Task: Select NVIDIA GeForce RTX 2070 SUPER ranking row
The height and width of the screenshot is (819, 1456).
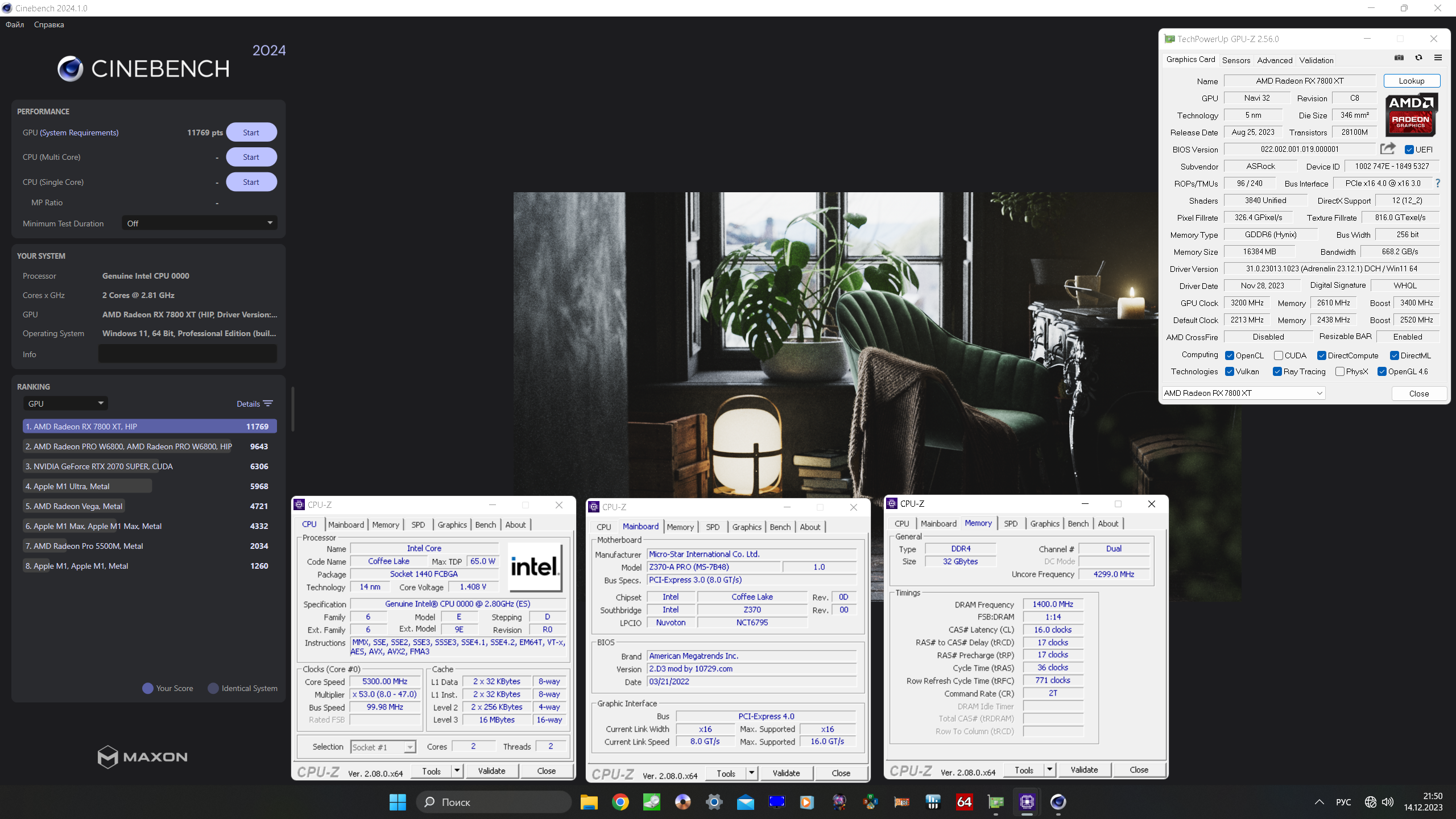Action: (x=150, y=466)
